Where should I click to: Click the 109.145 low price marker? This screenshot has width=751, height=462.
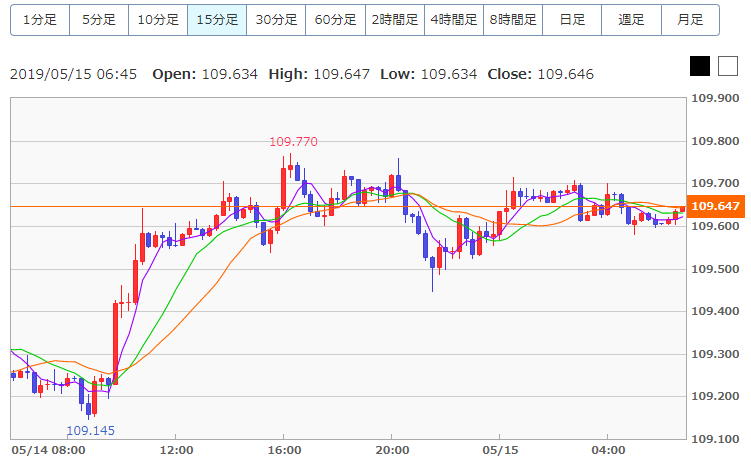coord(91,431)
